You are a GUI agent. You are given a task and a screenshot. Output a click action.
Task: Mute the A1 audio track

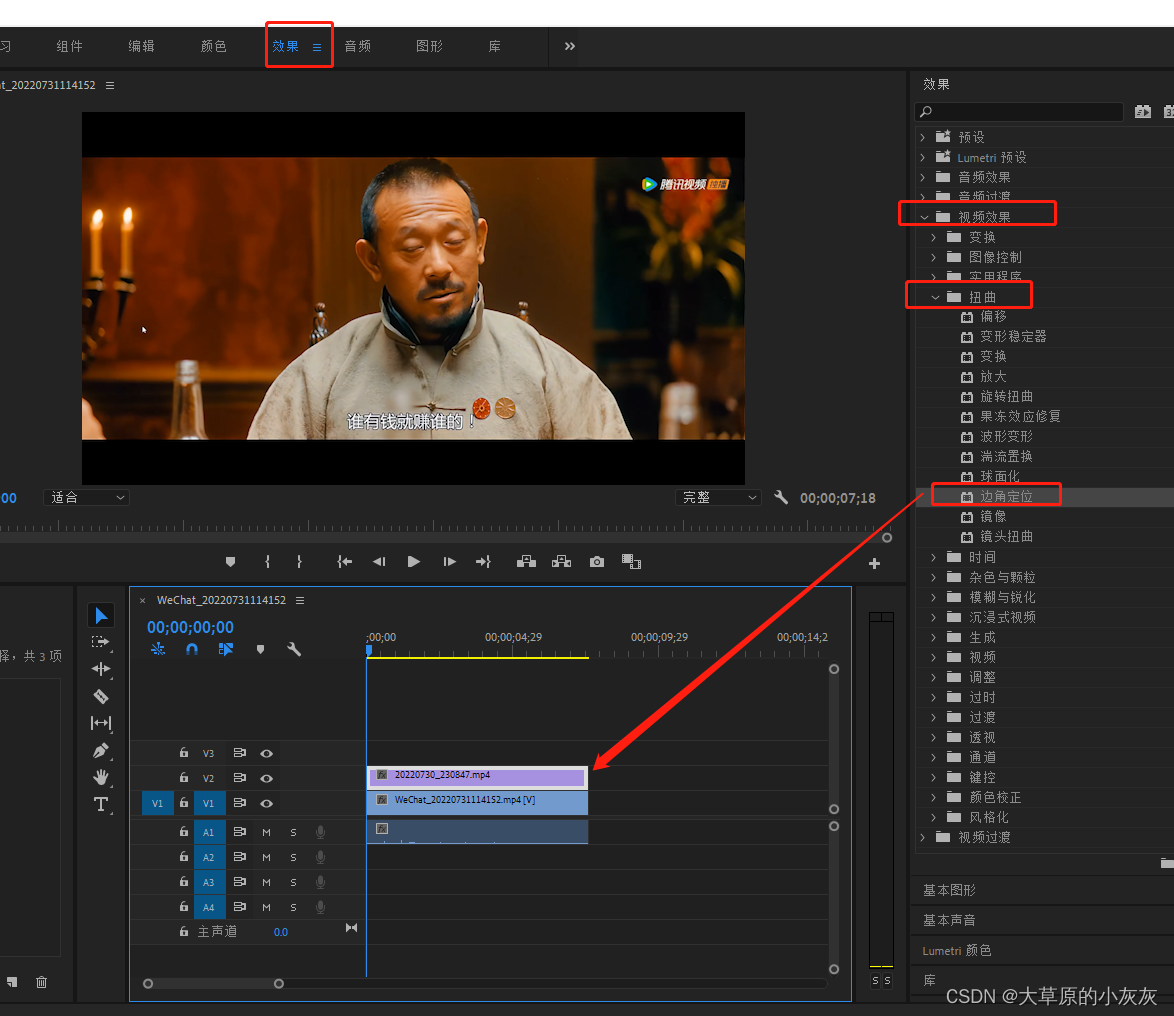tap(266, 833)
